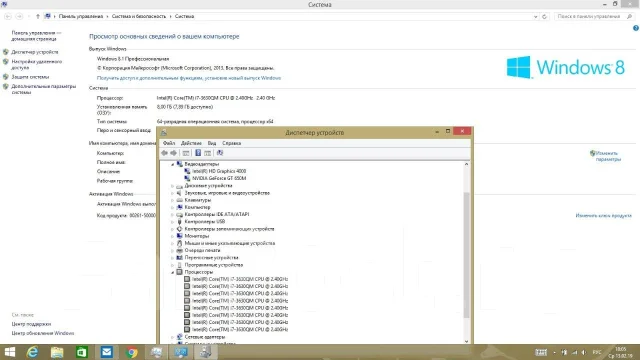Collapse the Процессоры node
This screenshot has width=640, height=360.
coord(173,272)
